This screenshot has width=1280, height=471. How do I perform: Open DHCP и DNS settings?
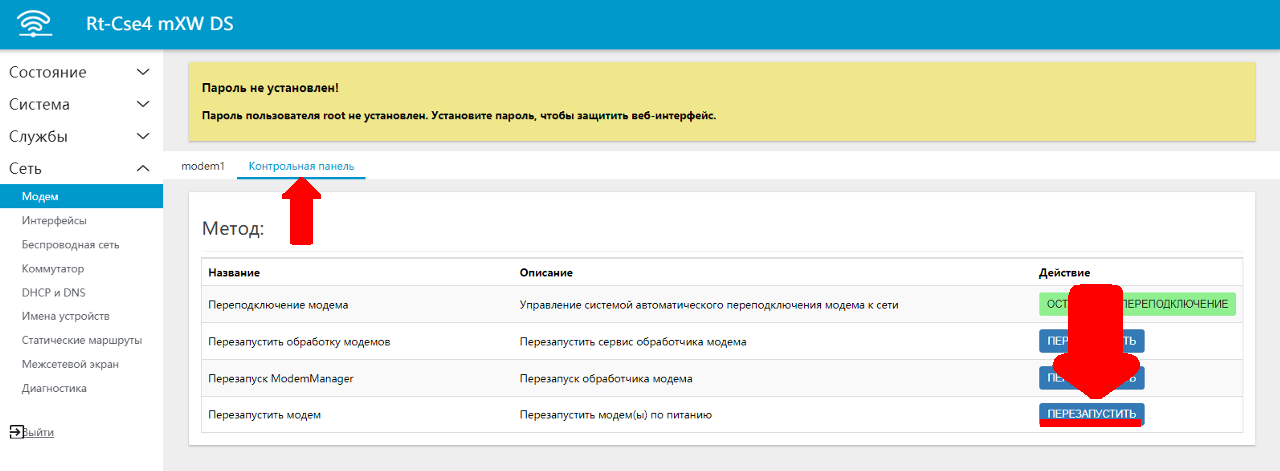click(56, 292)
